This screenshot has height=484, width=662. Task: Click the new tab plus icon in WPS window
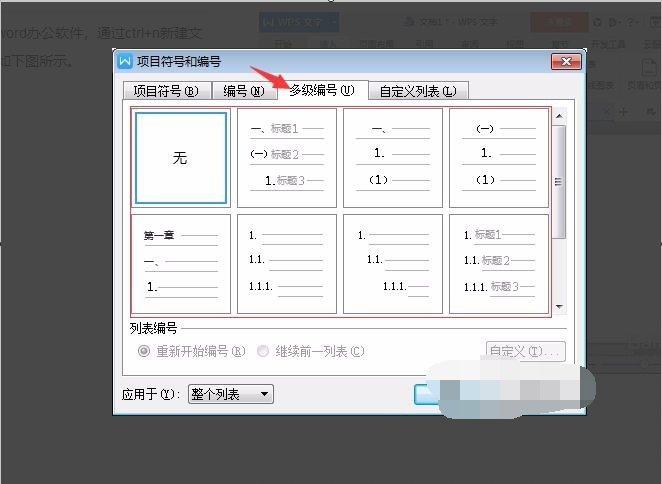pos(624,112)
